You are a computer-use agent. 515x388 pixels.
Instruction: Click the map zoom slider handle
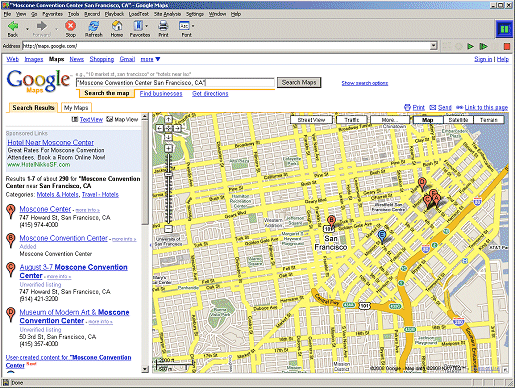[x=169, y=175]
